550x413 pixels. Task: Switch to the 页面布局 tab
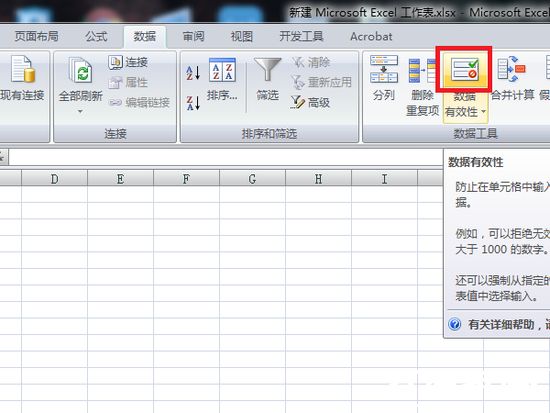point(36,36)
